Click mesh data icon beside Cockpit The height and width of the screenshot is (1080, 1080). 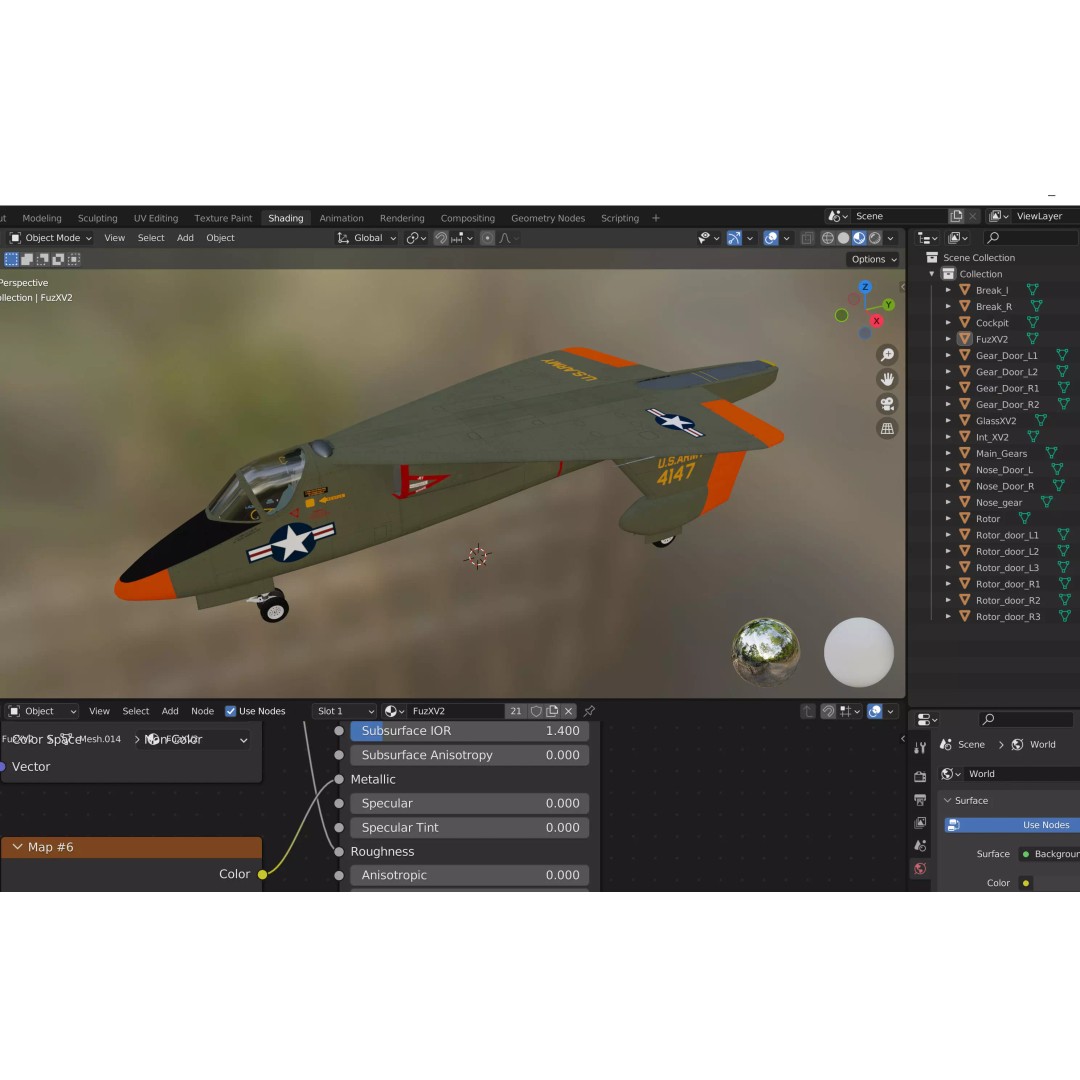point(1032,322)
